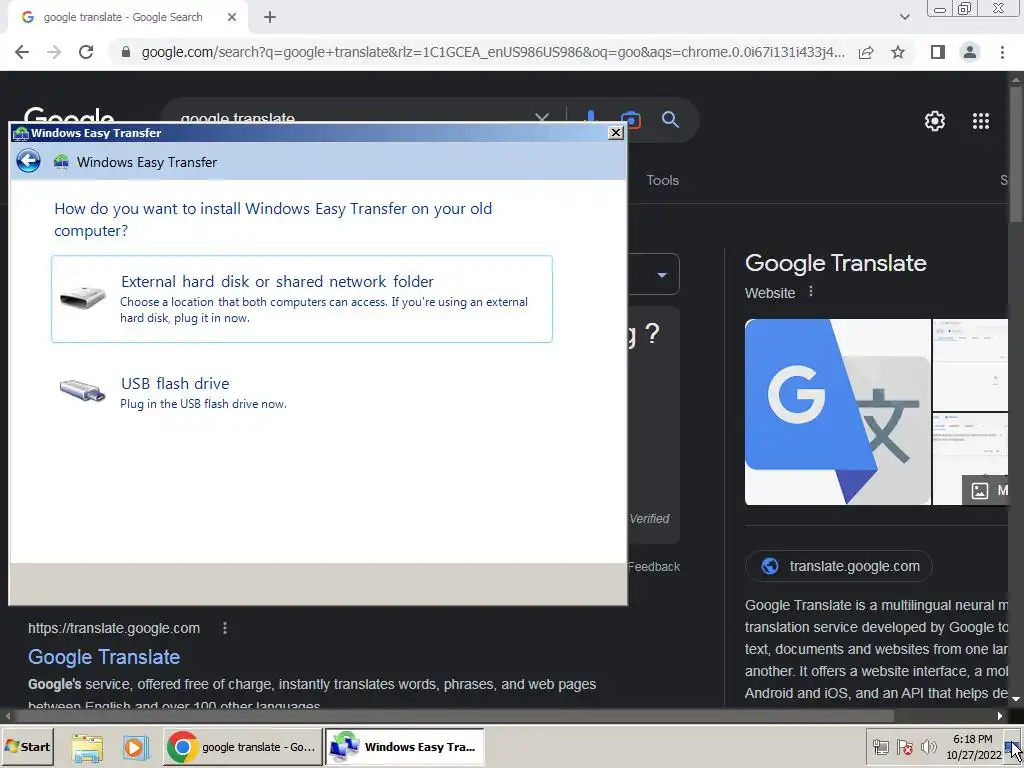
Task: Open Chrome's side panel
Action: [x=937, y=52]
